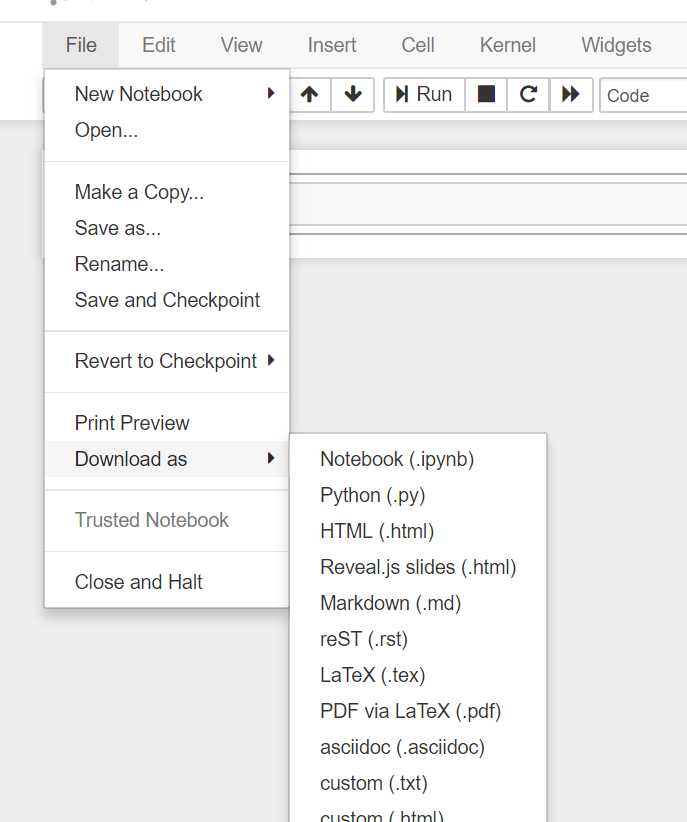Click the restart and run all icon

(571, 95)
